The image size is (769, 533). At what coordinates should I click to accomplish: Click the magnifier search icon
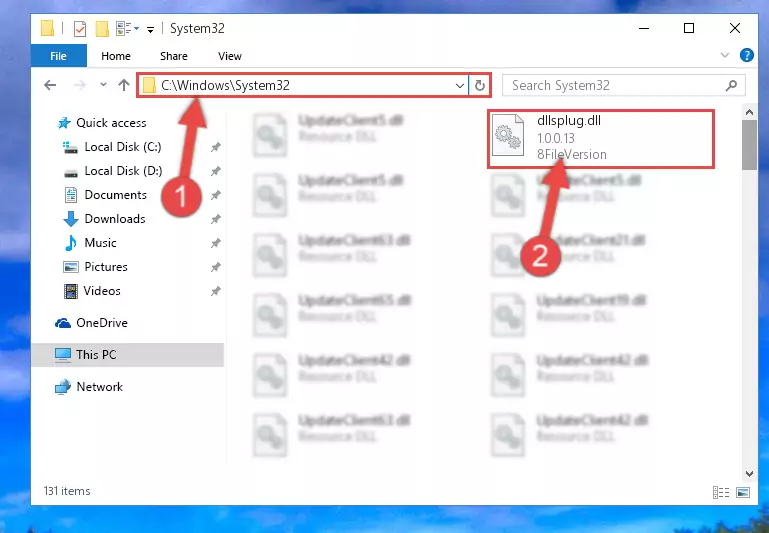pyautogui.click(x=731, y=86)
